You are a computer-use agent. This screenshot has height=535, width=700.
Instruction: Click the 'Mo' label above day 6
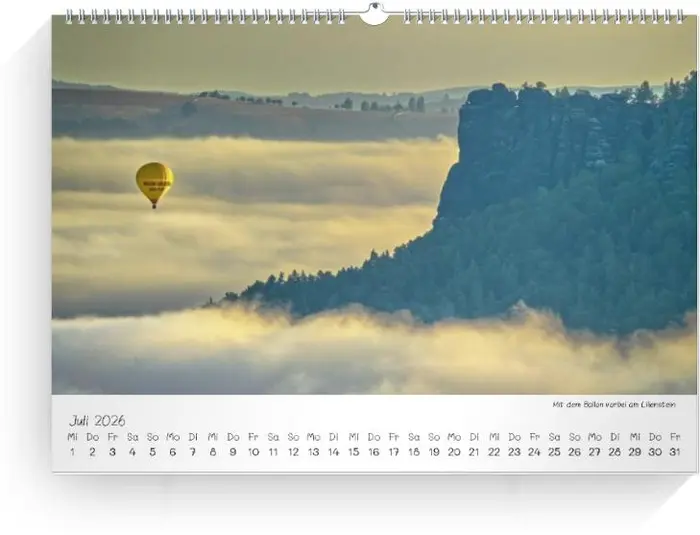pos(173,437)
